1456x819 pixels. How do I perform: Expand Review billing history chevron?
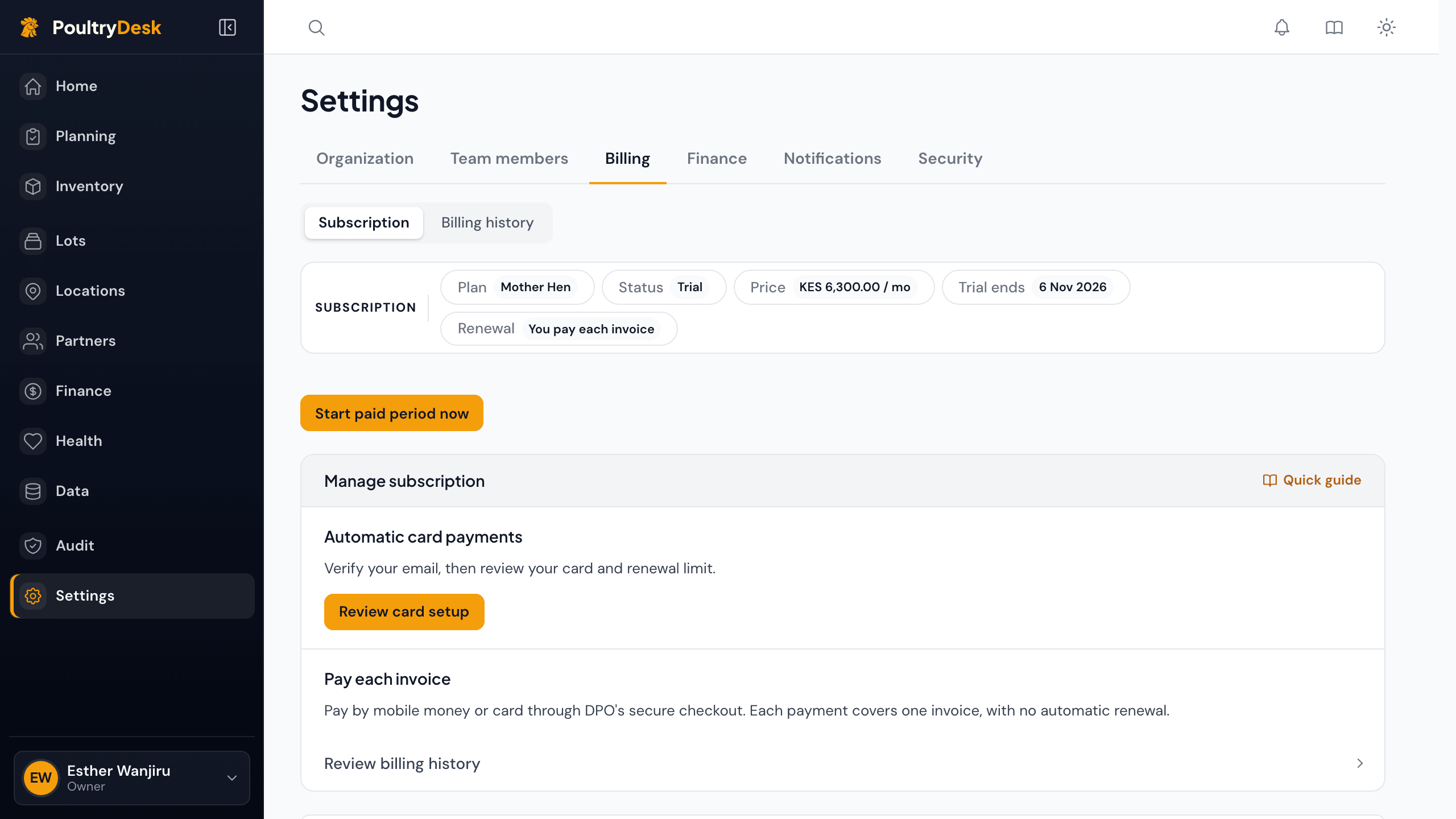tap(1360, 763)
